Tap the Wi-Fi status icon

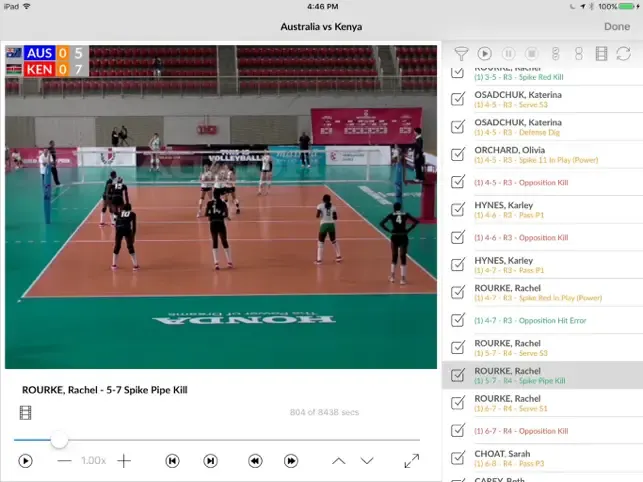click(27, 6)
